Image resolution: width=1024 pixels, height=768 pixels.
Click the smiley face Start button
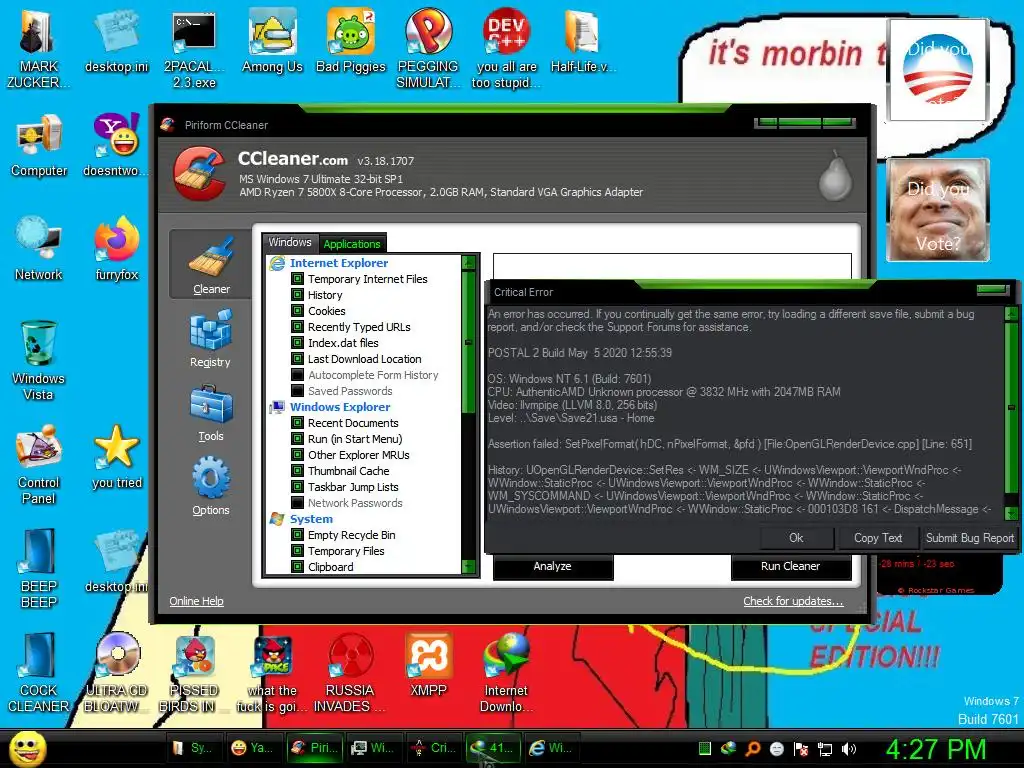click(x=27, y=748)
